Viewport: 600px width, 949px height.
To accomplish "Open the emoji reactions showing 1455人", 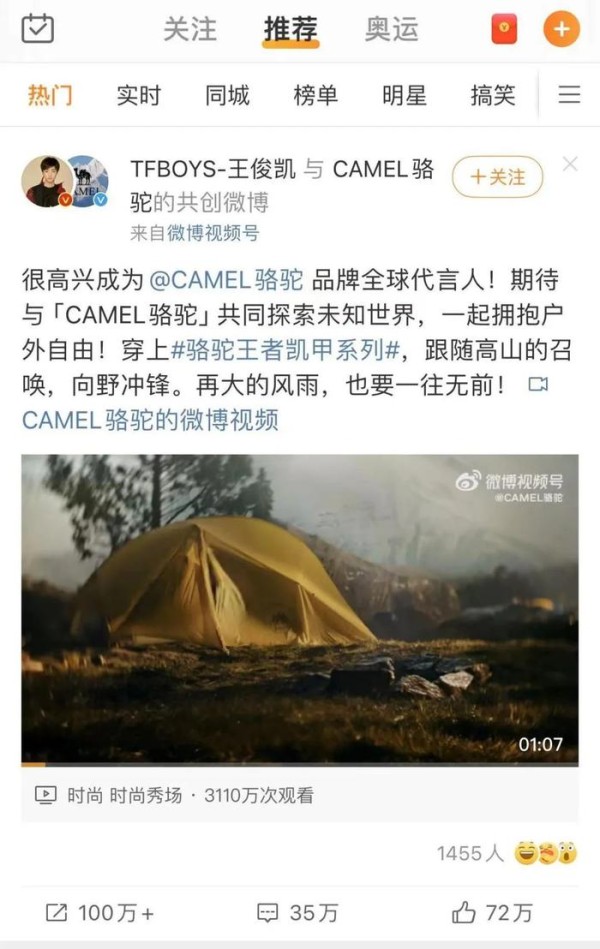I will [x=507, y=853].
